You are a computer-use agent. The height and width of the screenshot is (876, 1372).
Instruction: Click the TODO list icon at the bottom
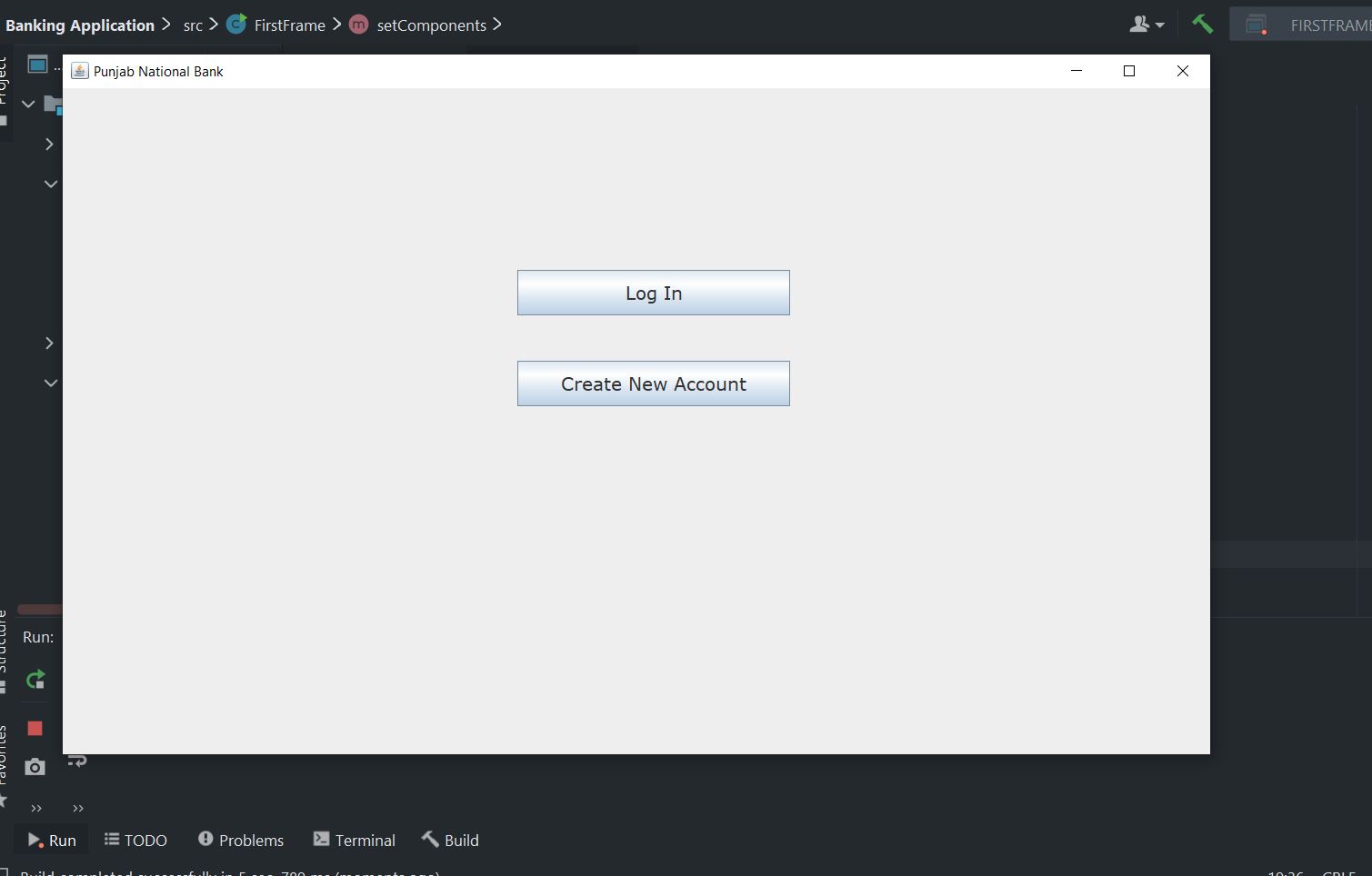click(110, 839)
